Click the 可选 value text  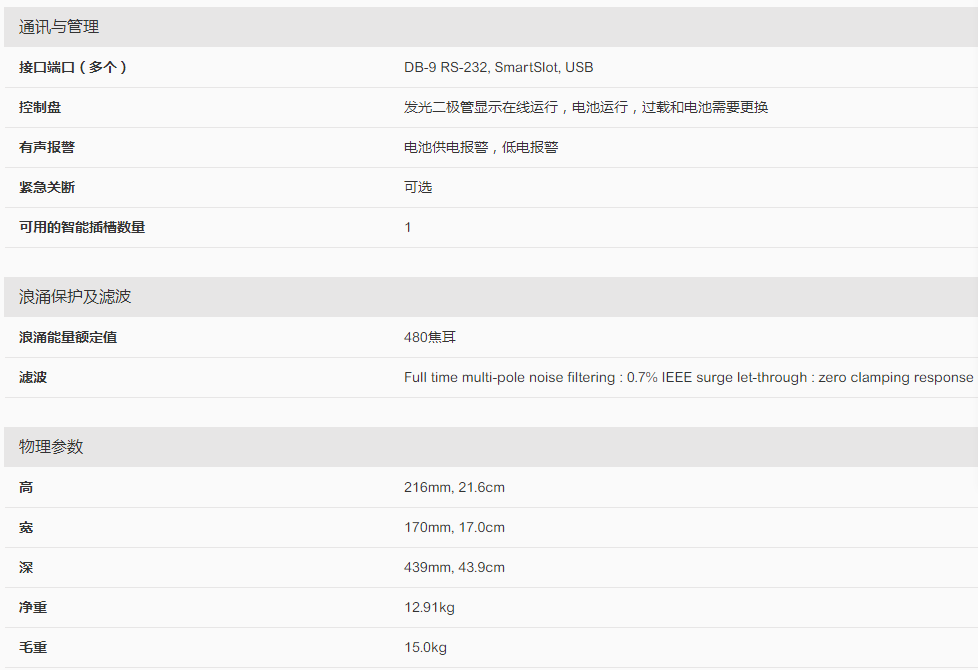coord(418,187)
